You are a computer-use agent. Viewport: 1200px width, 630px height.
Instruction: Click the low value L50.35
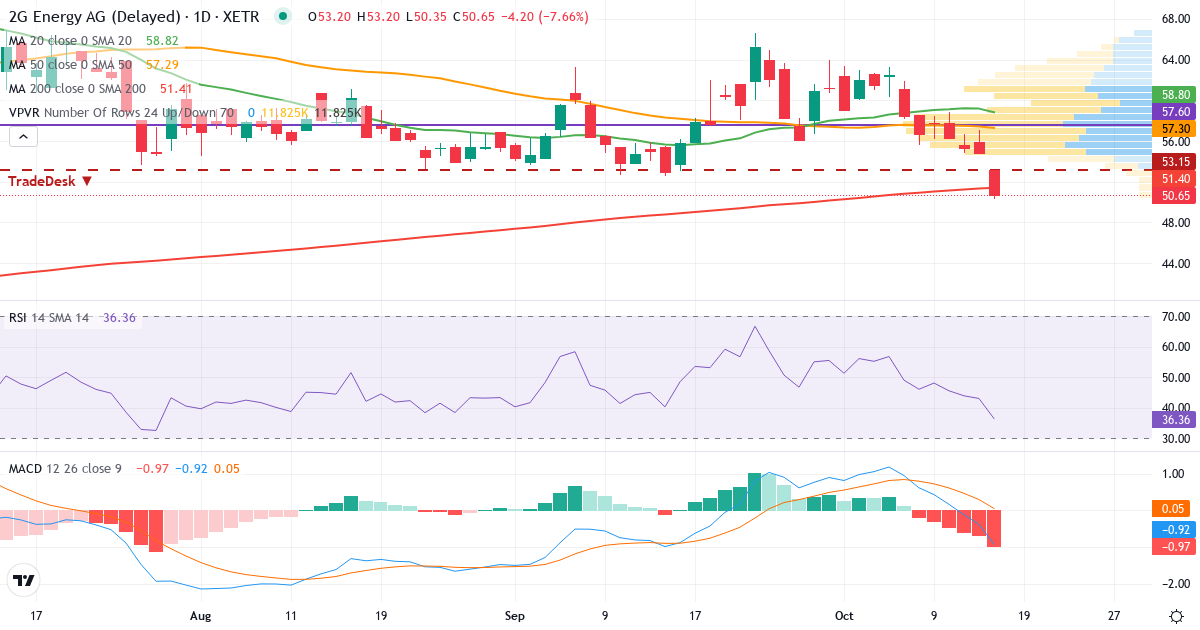click(425, 17)
